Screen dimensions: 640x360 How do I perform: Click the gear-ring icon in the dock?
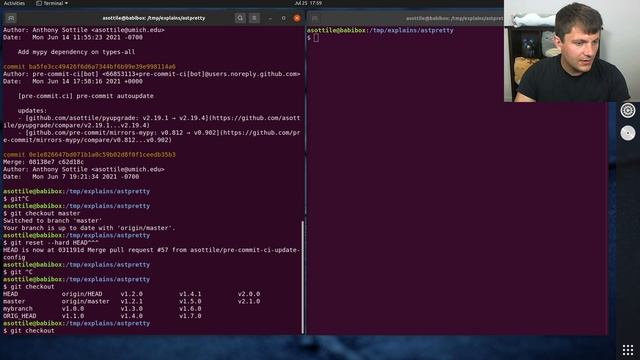pyautogui.click(x=628, y=110)
